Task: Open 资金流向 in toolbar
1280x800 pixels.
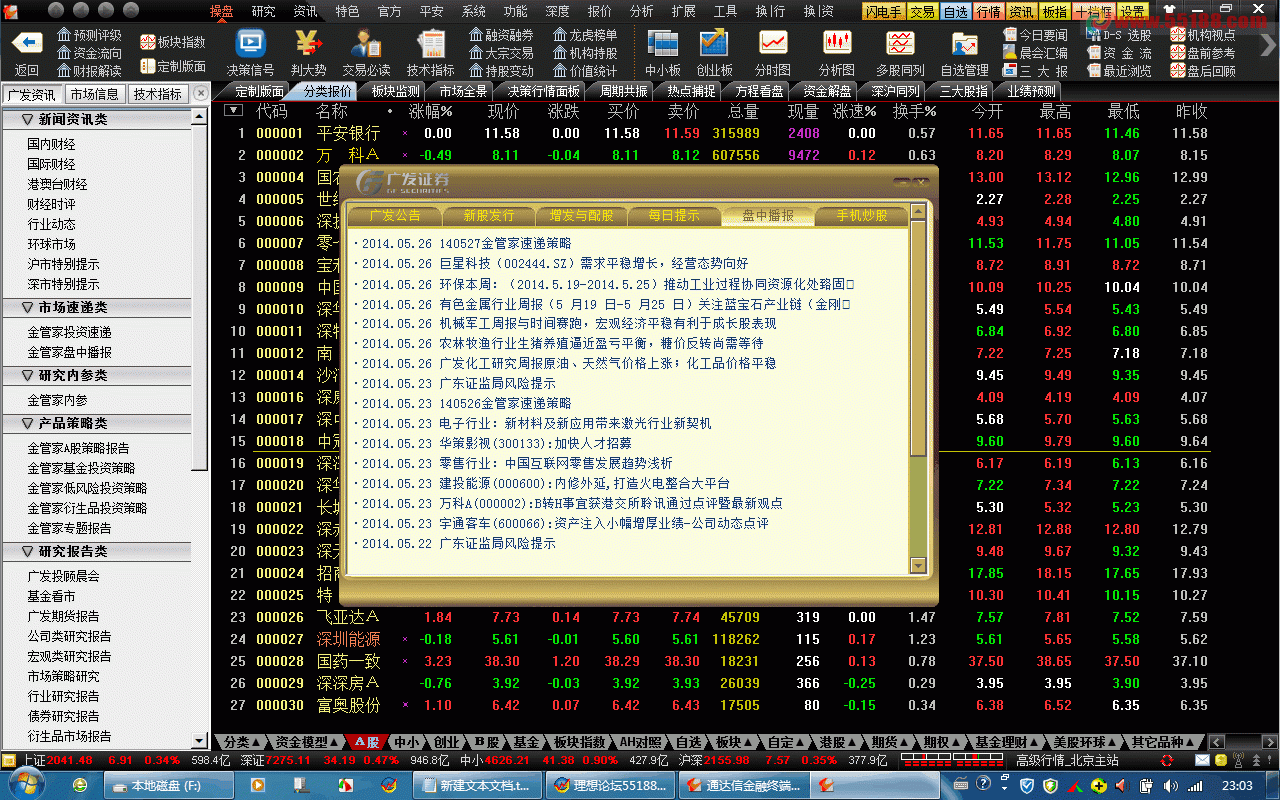Action: [x=89, y=53]
